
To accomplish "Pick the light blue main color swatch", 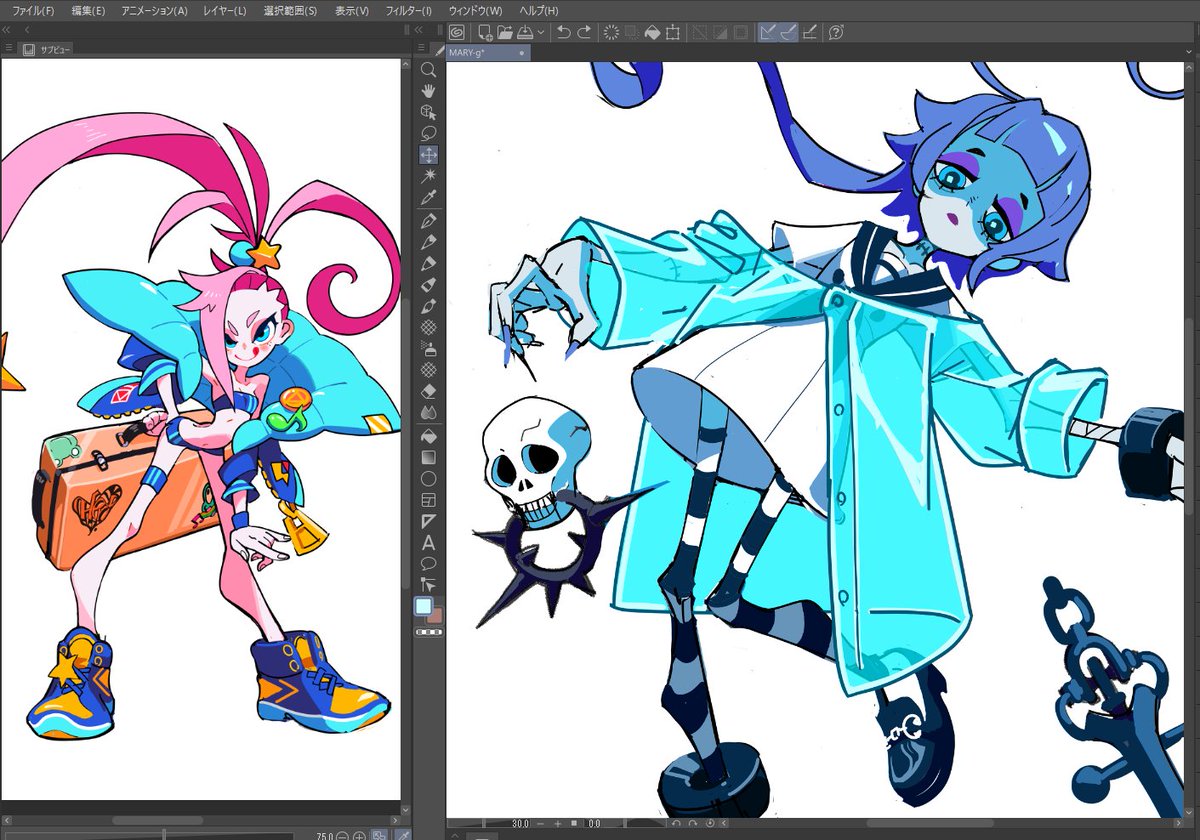I will (424, 607).
